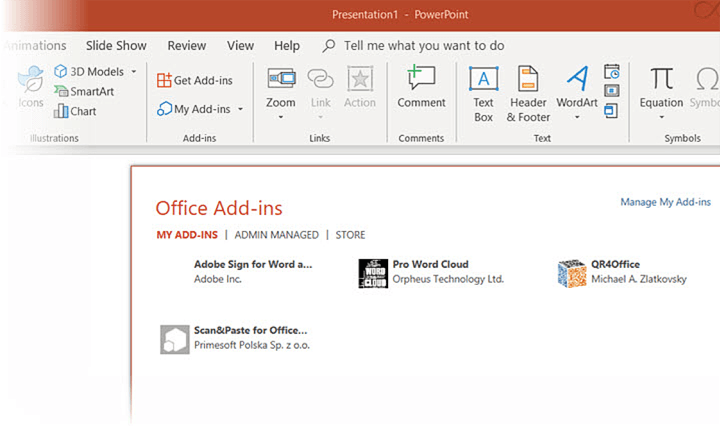This screenshot has height=427, width=720.
Task: Switch to ADMIN MANAGED add-ins tab
Action: [x=276, y=235]
